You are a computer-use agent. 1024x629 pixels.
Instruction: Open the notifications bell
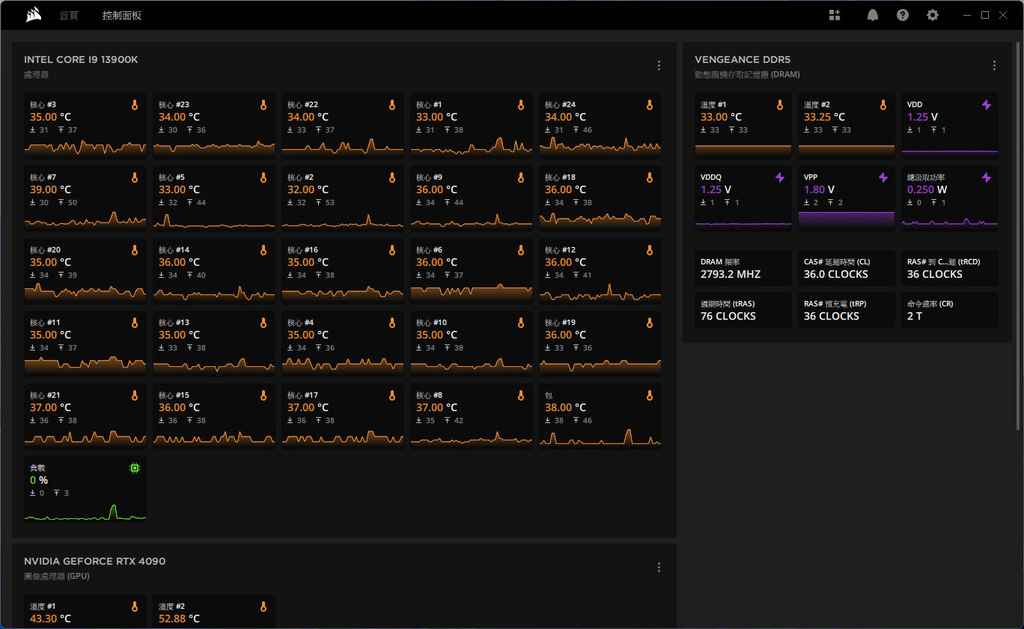pos(872,15)
